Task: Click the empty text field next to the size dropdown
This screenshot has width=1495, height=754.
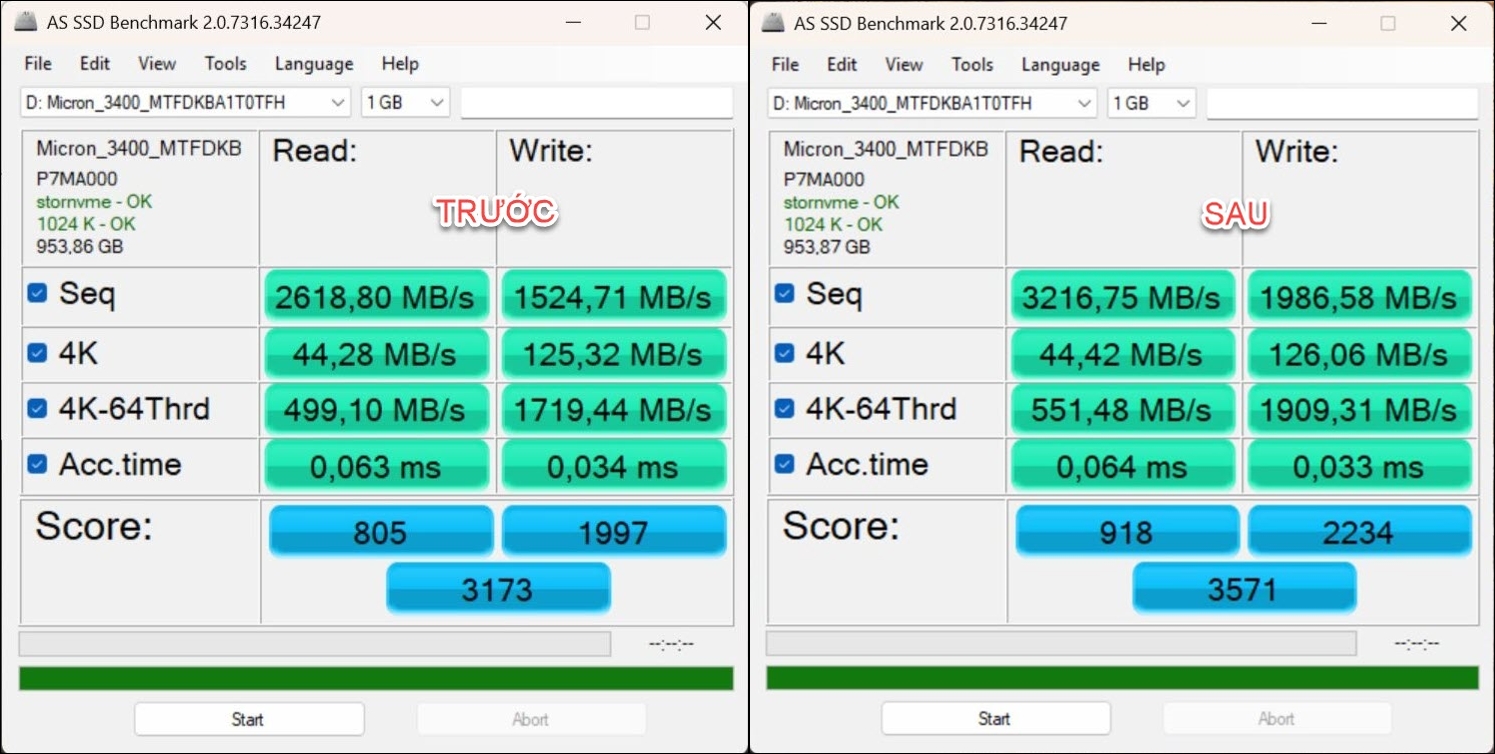Action: [x=597, y=102]
